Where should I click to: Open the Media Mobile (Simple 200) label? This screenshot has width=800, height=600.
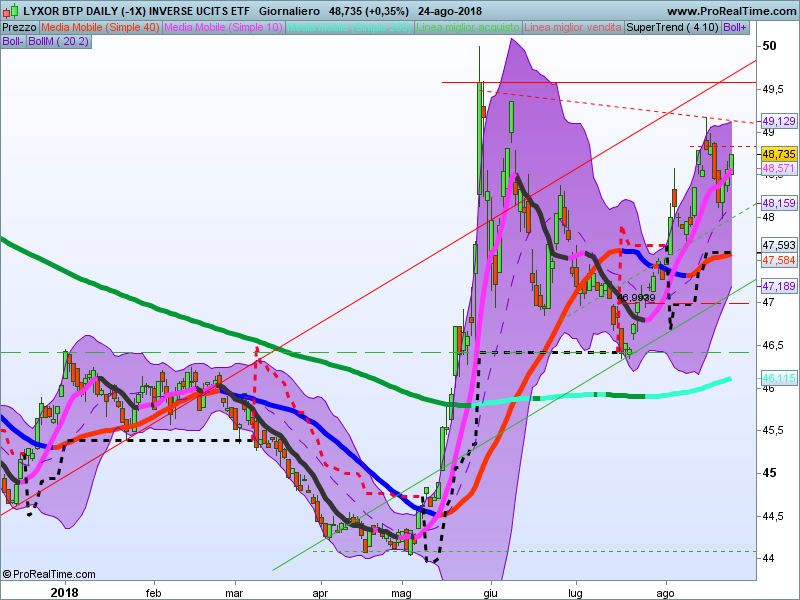click(x=349, y=28)
